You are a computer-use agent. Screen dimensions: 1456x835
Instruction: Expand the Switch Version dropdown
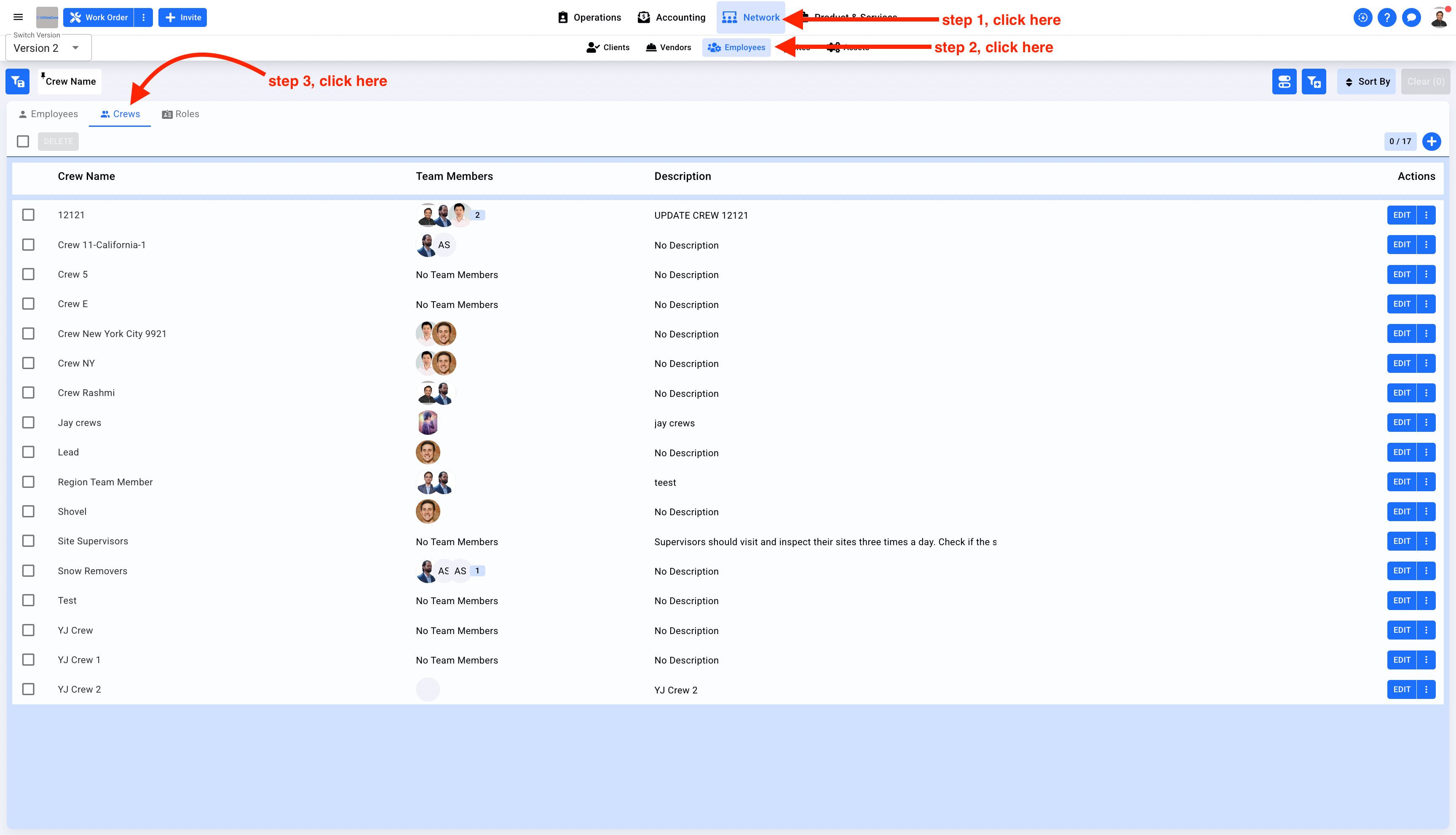click(x=48, y=48)
